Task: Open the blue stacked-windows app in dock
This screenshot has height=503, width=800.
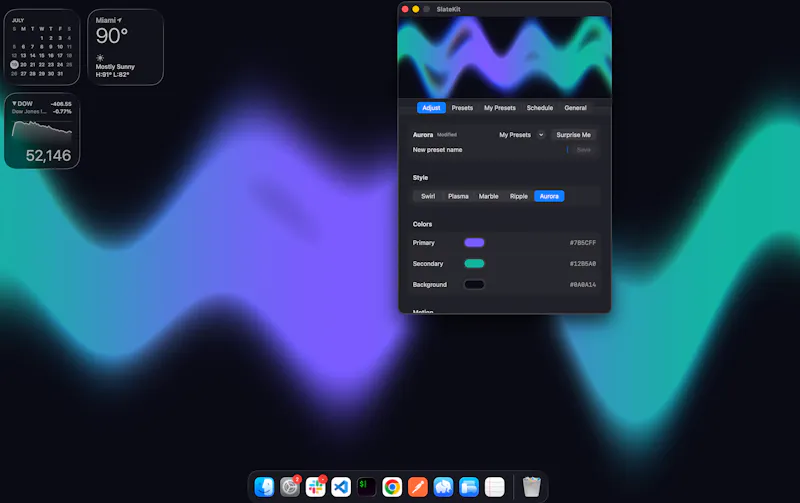Action: pyautogui.click(x=468, y=487)
